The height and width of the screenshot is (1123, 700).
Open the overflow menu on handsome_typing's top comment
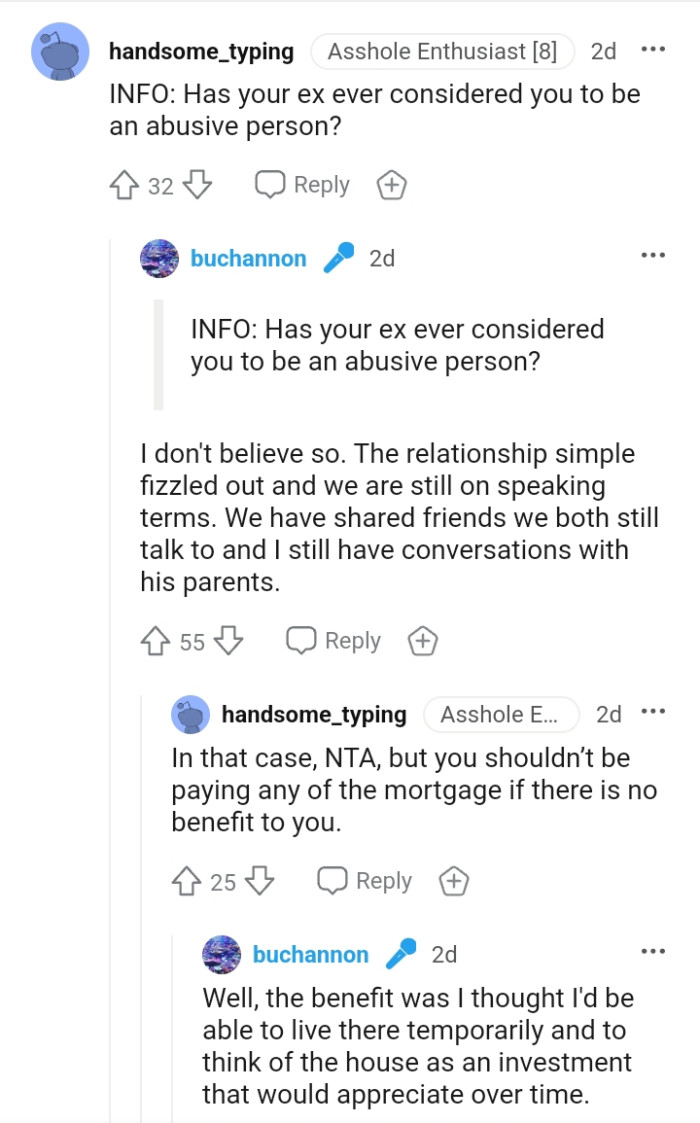pos(653,47)
